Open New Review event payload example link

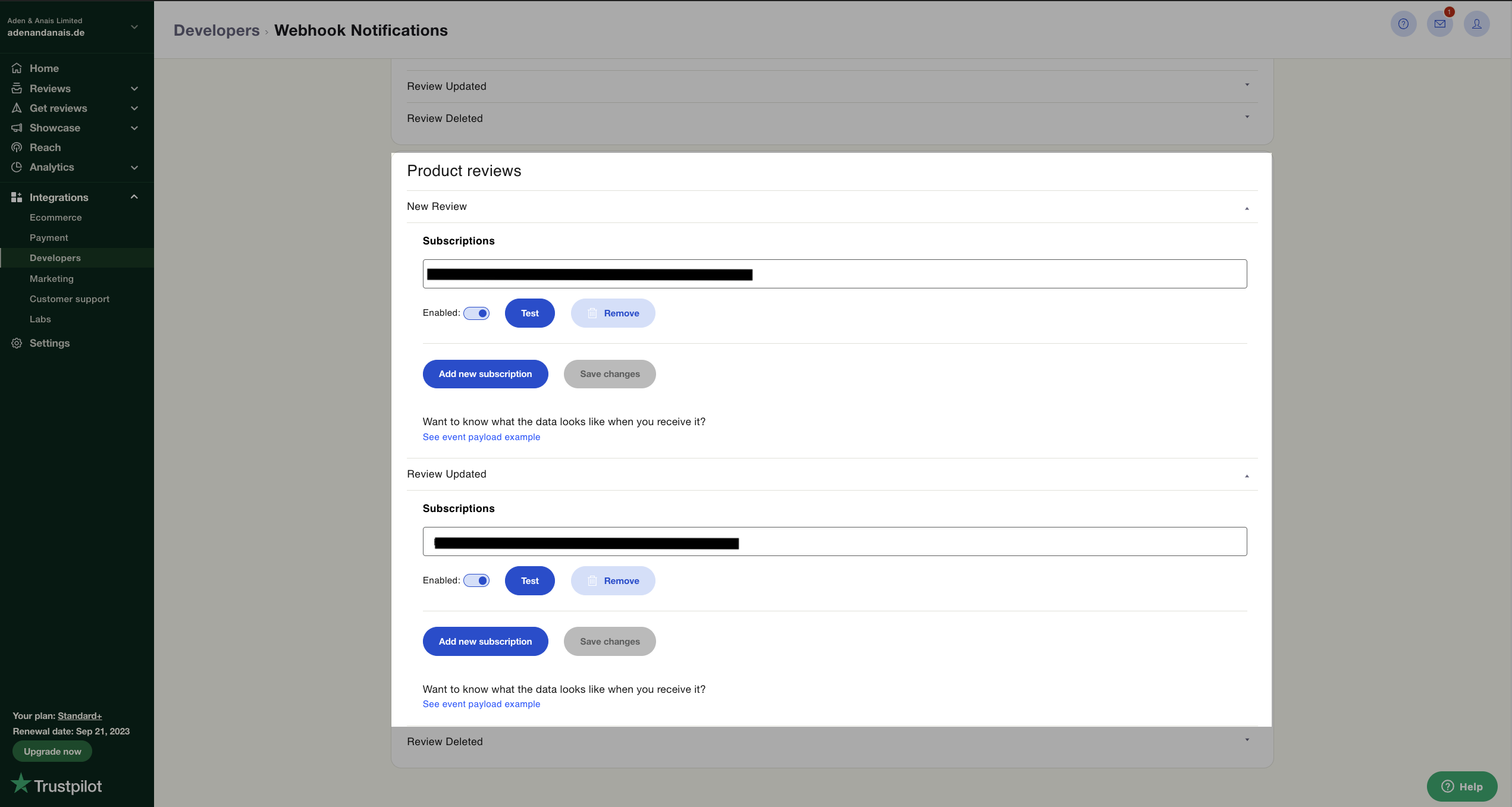pyautogui.click(x=481, y=437)
